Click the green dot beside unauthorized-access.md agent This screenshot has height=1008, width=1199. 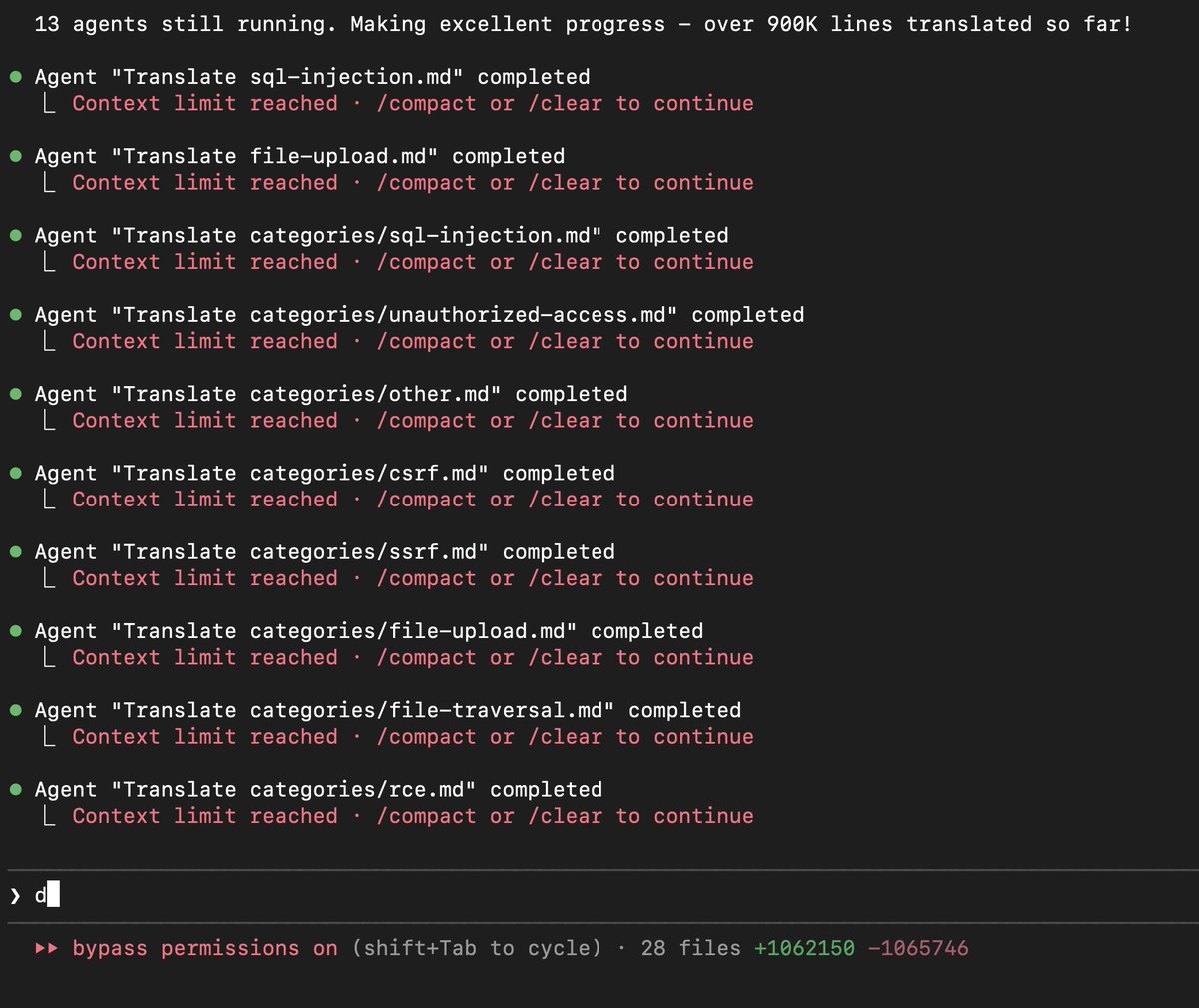pyautogui.click(x=15, y=315)
